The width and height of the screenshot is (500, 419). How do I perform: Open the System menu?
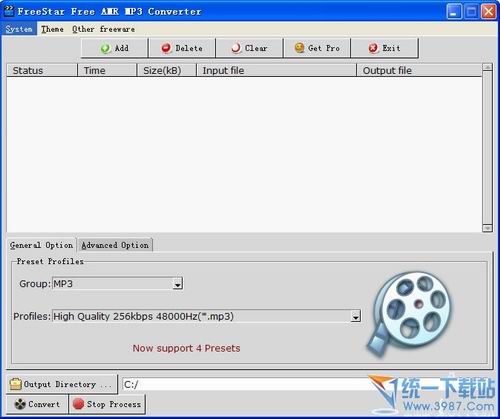(19, 29)
